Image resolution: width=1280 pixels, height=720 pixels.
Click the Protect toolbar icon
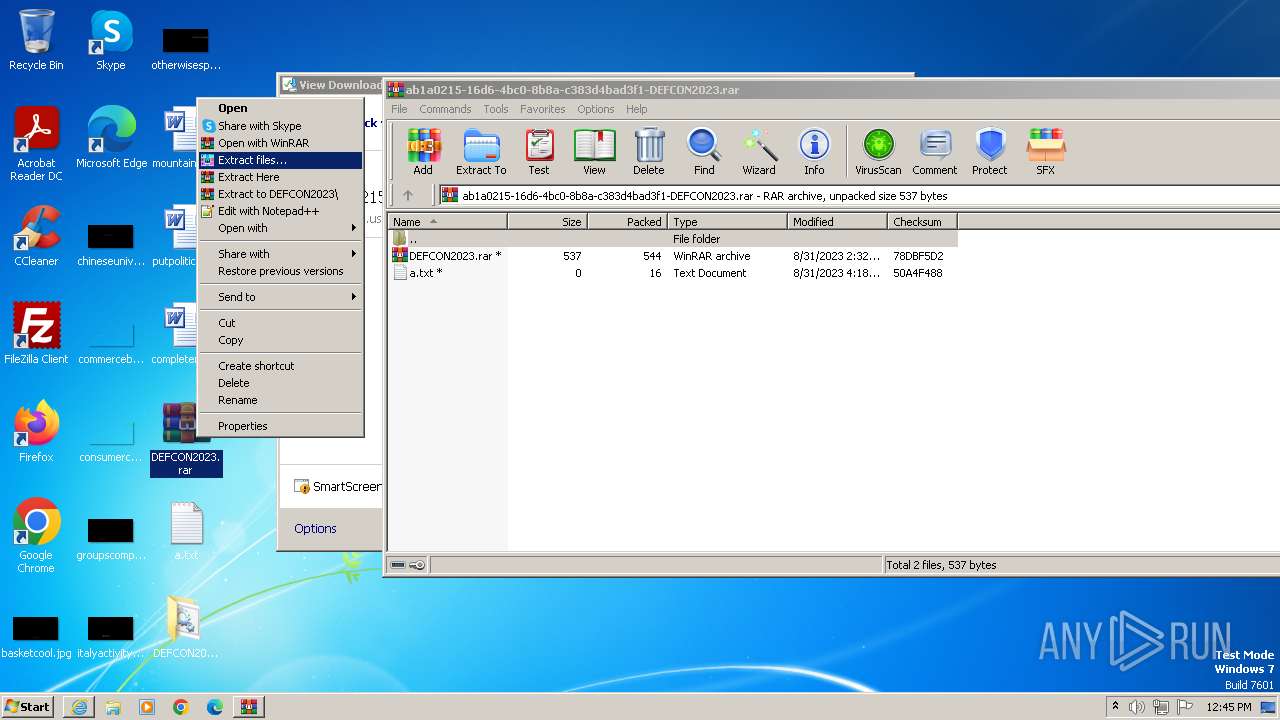990,152
